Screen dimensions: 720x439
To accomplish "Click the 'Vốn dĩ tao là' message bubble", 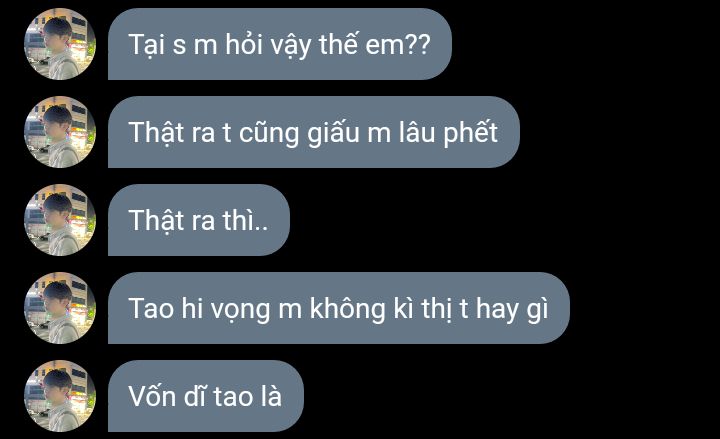I will [x=206, y=396].
